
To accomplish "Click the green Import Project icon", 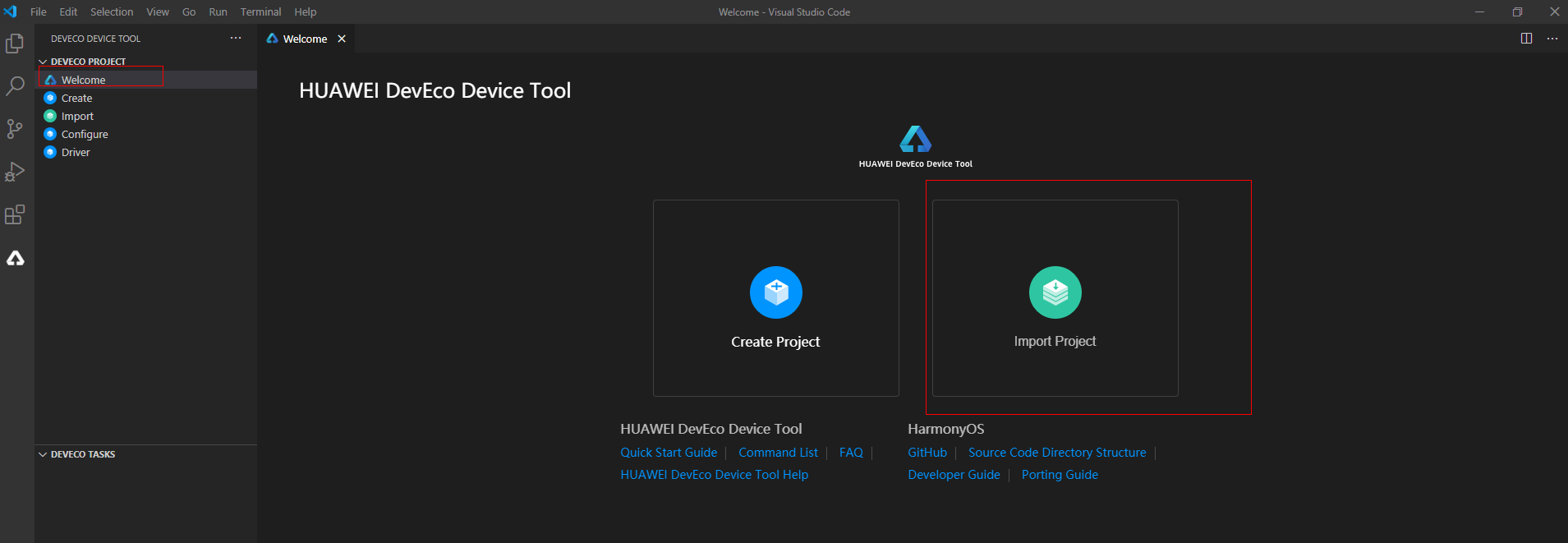I will [x=1055, y=292].
